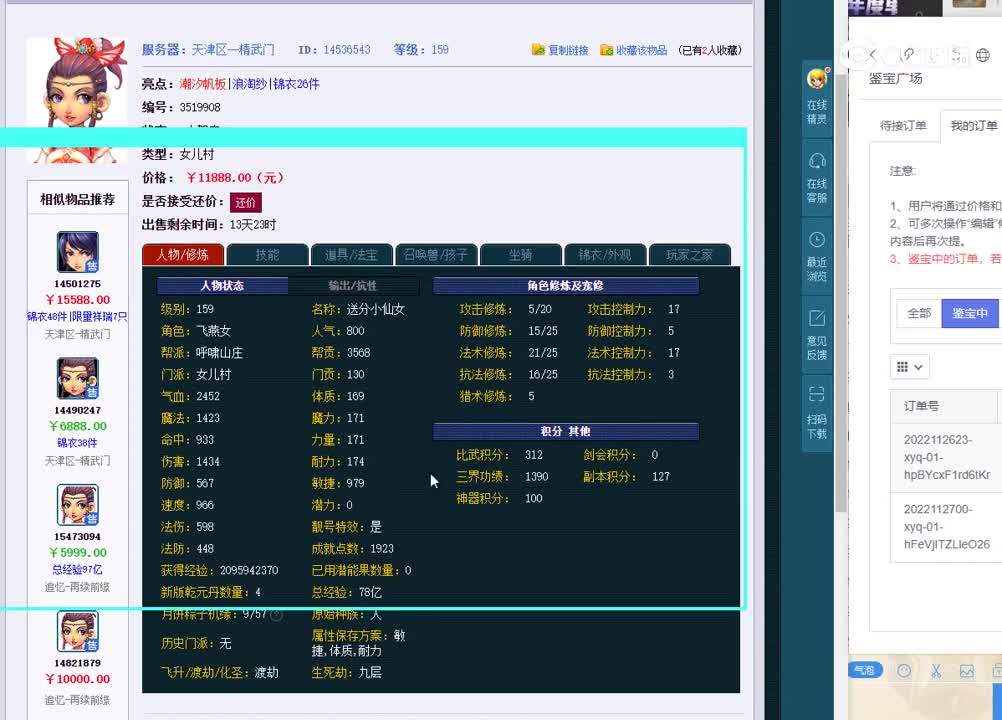Click the 相似物品推荐 heading

77,199
